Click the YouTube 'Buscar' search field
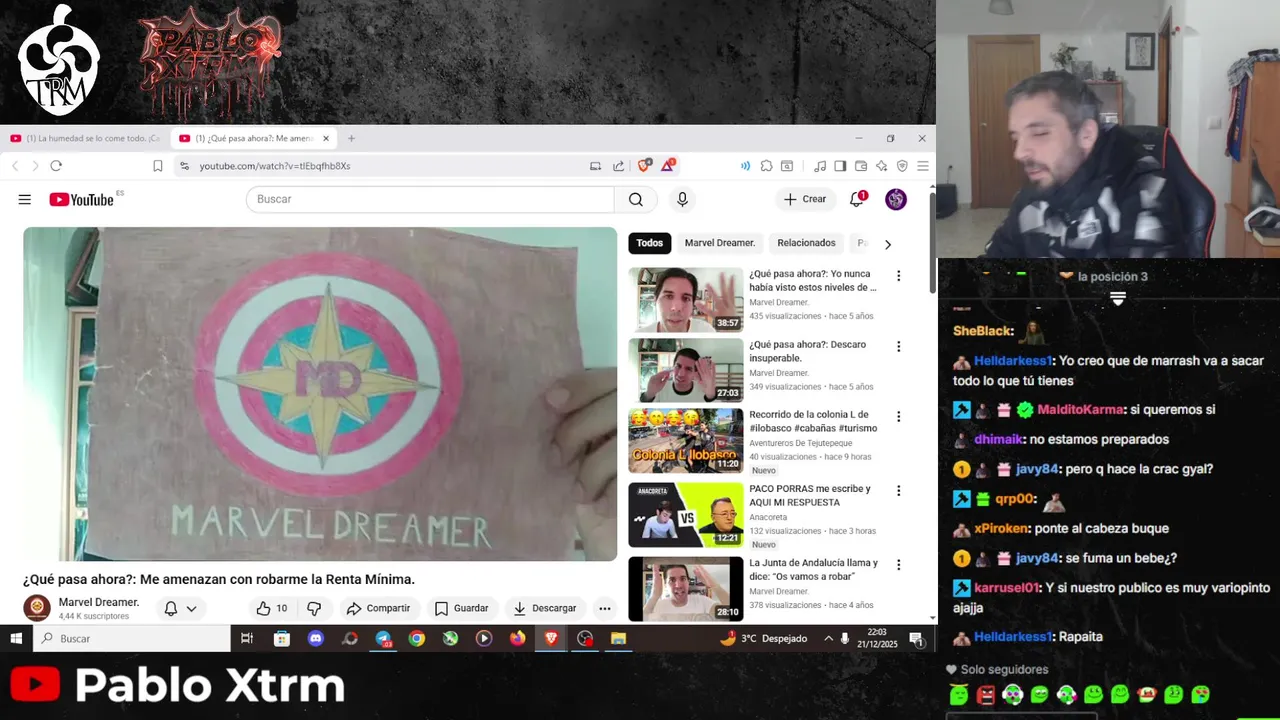Screen dimensions: 1280x720 (x=430, y=199)
